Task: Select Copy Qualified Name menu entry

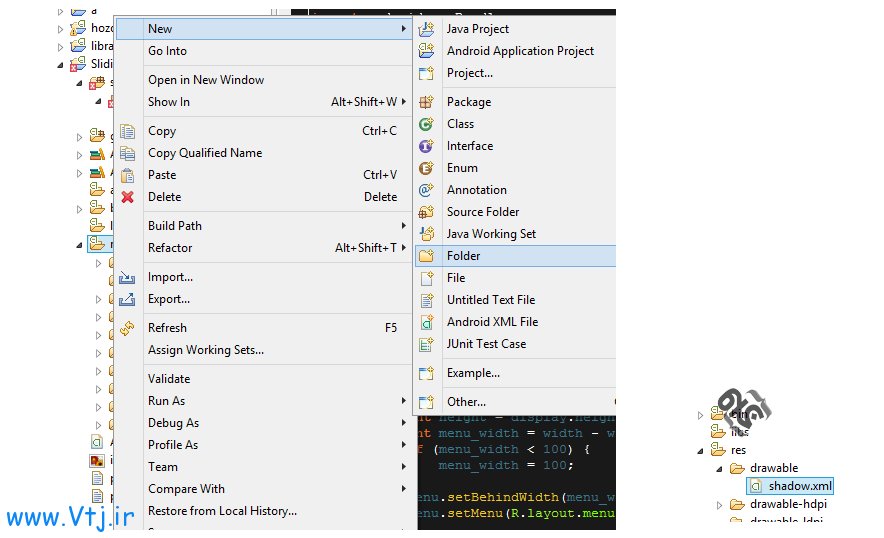Action: point(205,153)
